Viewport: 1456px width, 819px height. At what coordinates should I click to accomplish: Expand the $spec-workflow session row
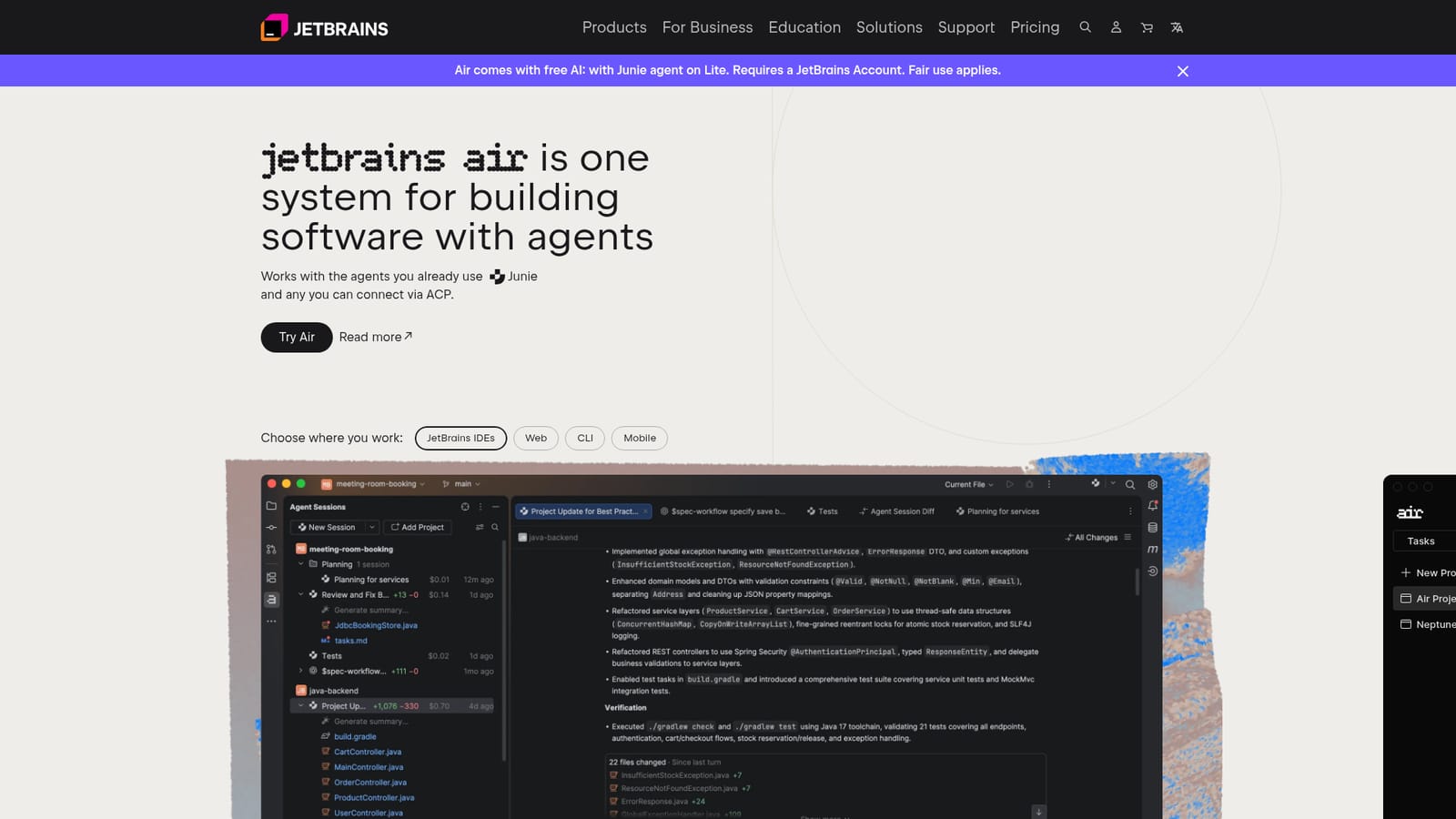click(x=301, y=671)
